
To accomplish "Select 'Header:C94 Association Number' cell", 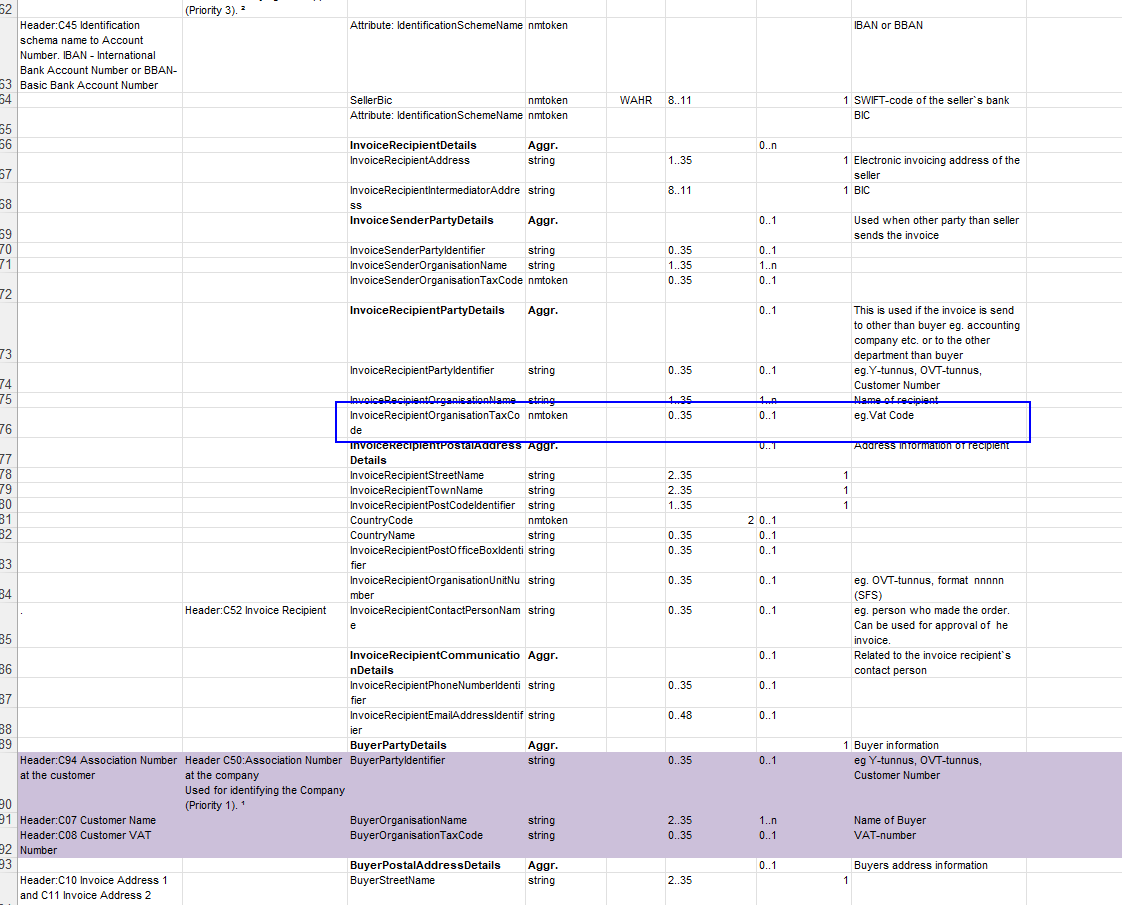I will [x=99, y=783].
